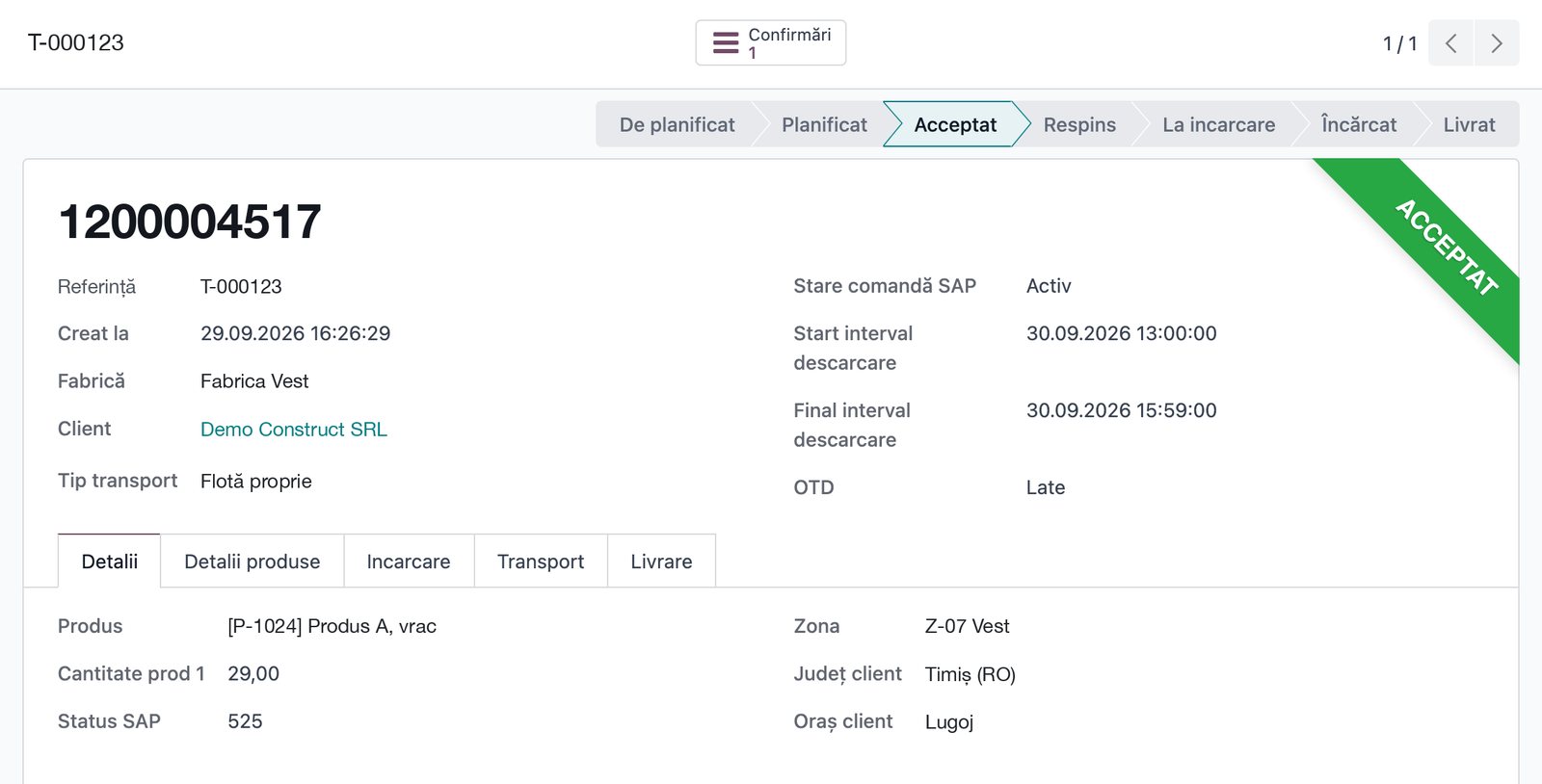Click the T-000123 breadcrumb title
Viewport: 1542px width, 784px height.
click(x=76, y=42)
